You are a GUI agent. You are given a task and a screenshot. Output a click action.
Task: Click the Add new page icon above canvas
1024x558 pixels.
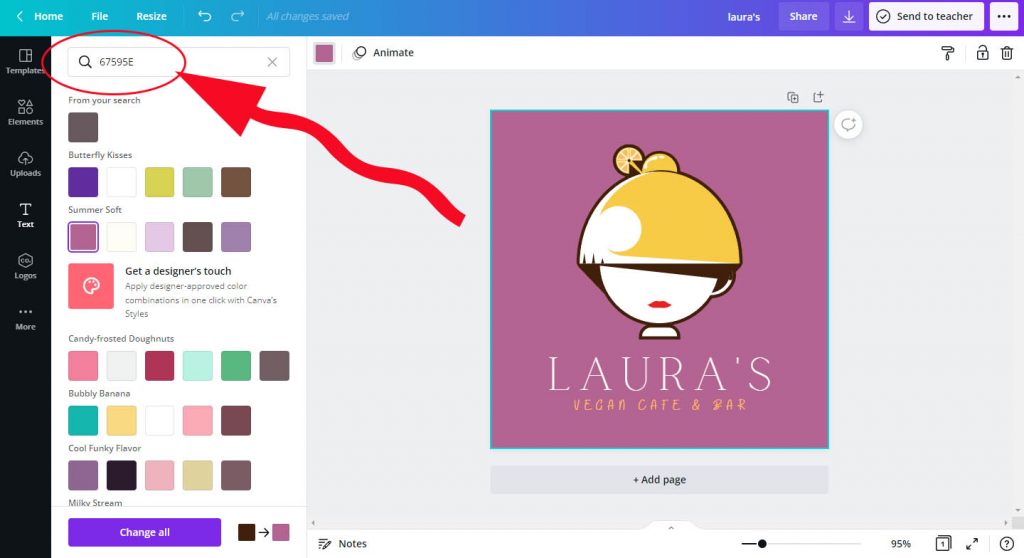click(x=818, y=97)
